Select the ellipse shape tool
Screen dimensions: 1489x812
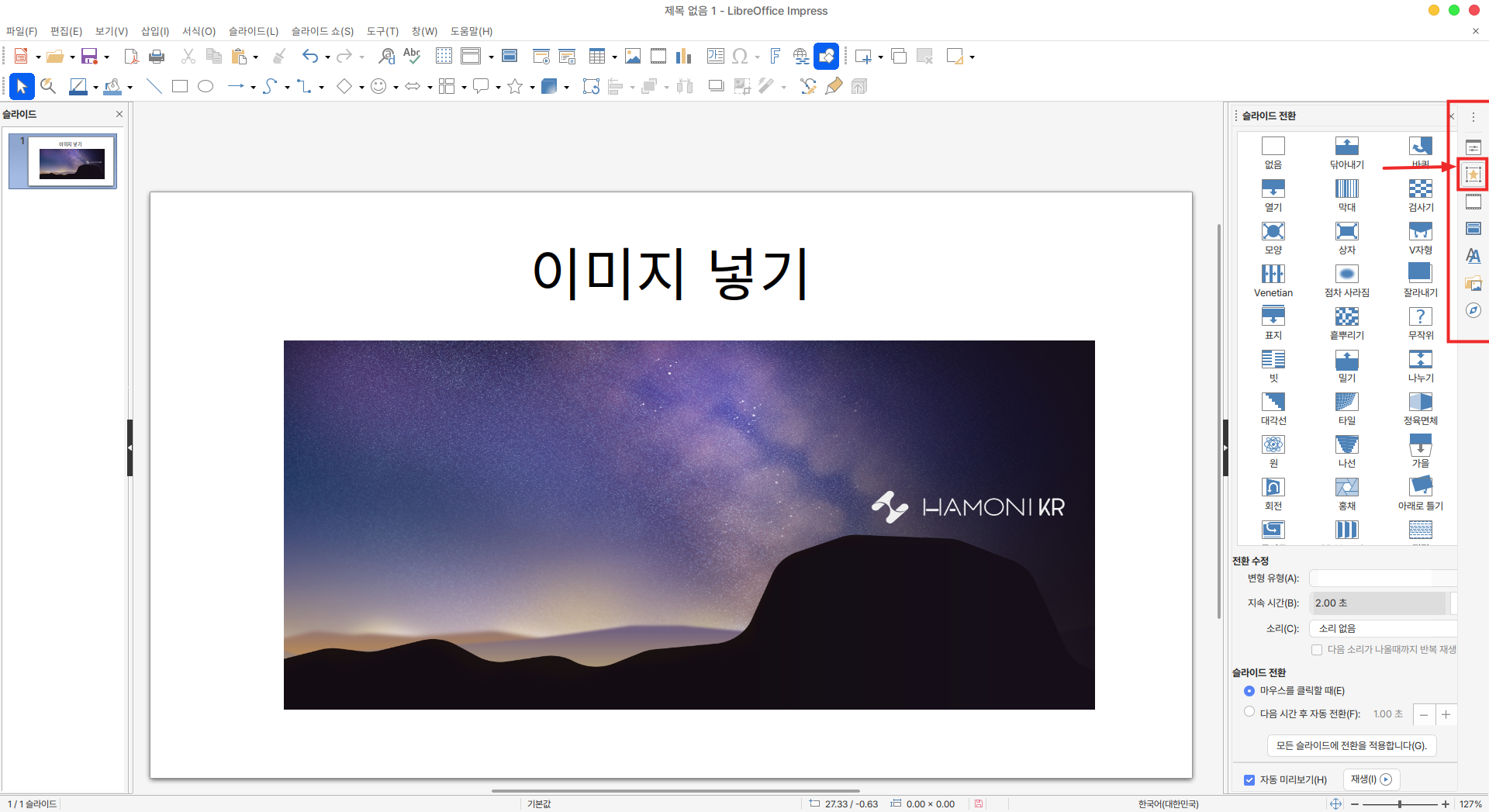tap(206, 86)
